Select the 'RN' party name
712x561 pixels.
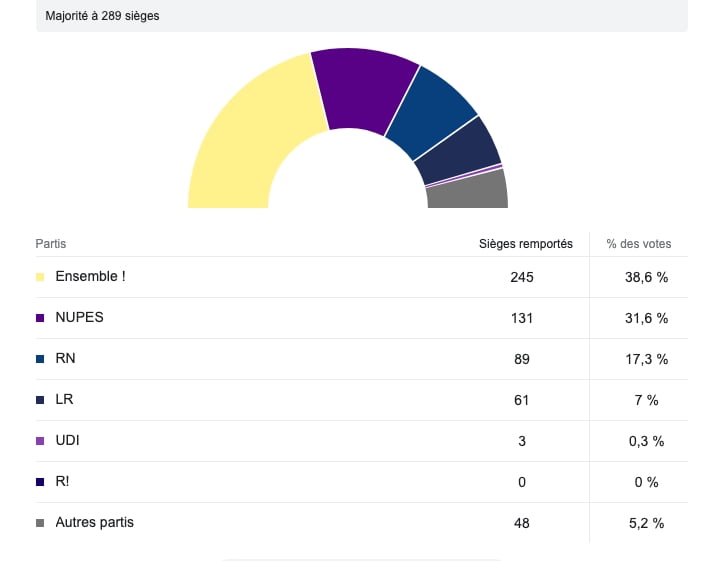tap(65, 358)
